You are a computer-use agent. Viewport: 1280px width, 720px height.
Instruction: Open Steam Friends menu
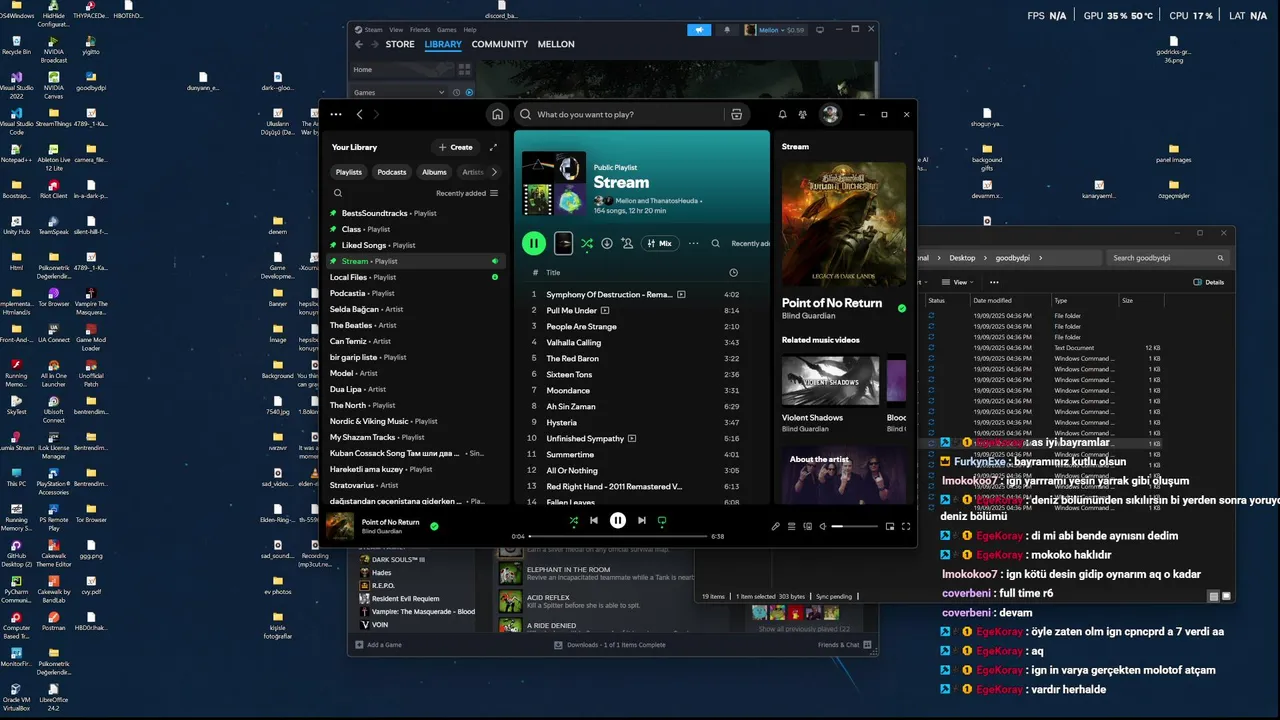tap(420, 30)
